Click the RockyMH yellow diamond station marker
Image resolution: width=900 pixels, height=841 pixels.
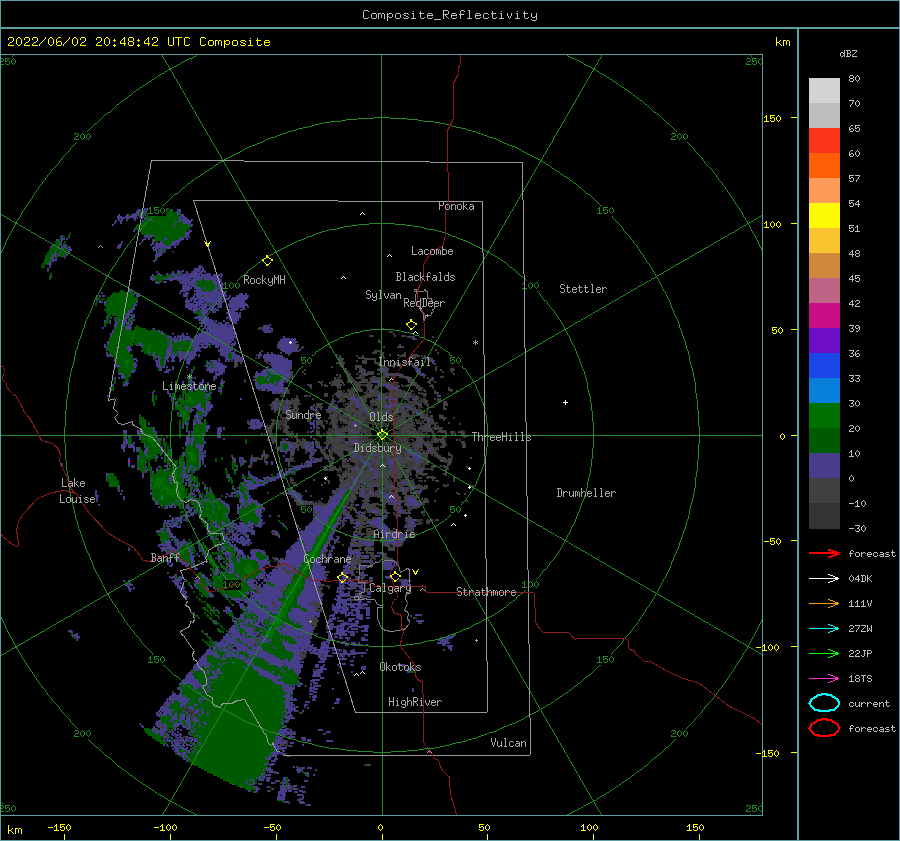[267, 261]
